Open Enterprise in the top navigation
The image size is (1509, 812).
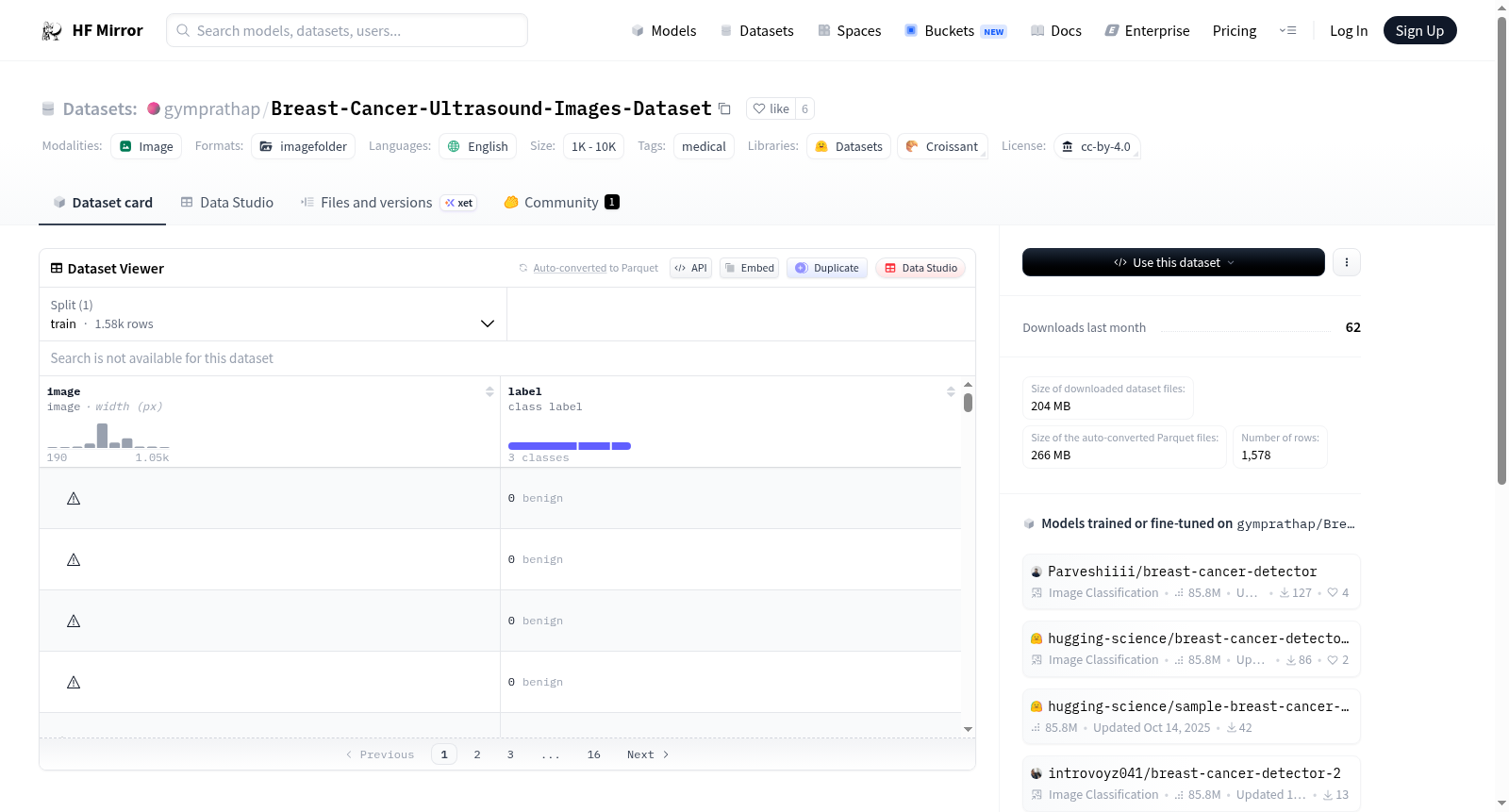[1147, 31]
